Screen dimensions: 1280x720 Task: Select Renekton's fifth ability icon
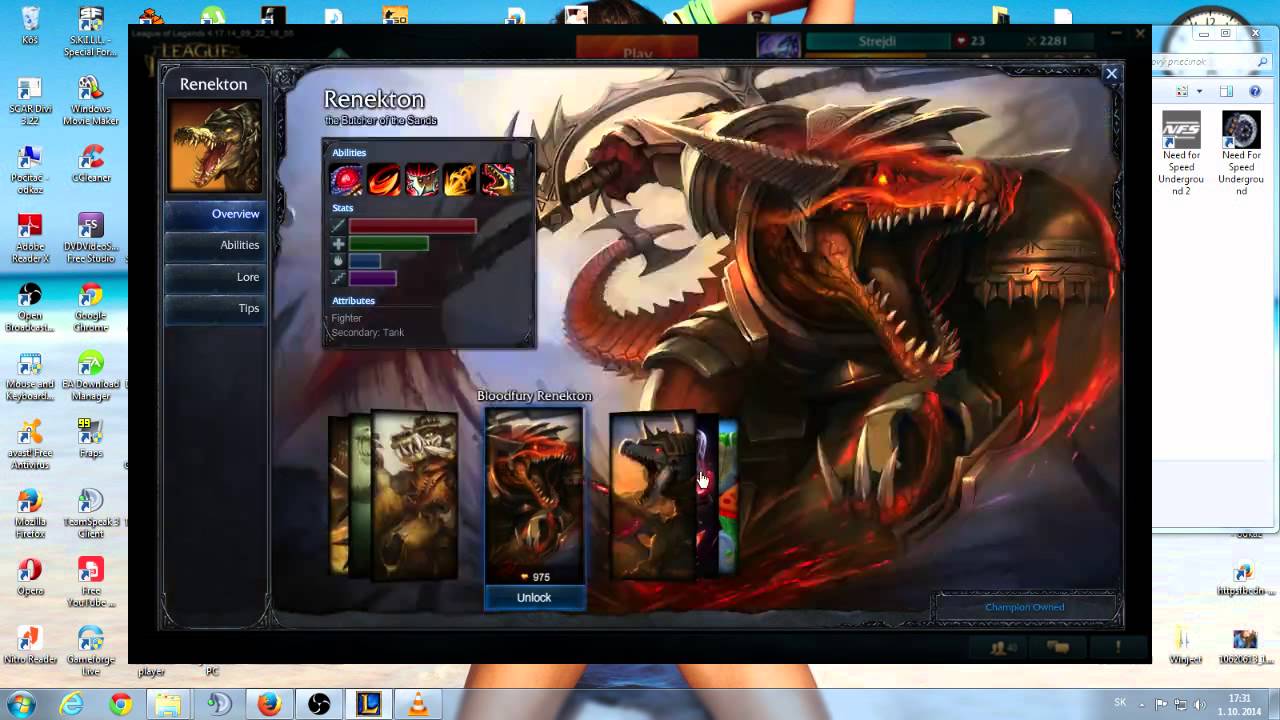point(498,179)
